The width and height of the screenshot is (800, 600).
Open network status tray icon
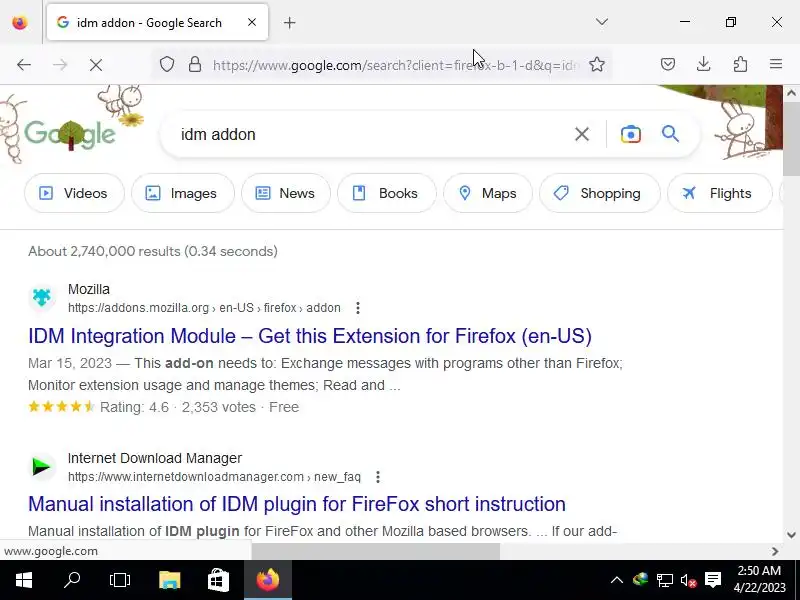click(664, 580)
